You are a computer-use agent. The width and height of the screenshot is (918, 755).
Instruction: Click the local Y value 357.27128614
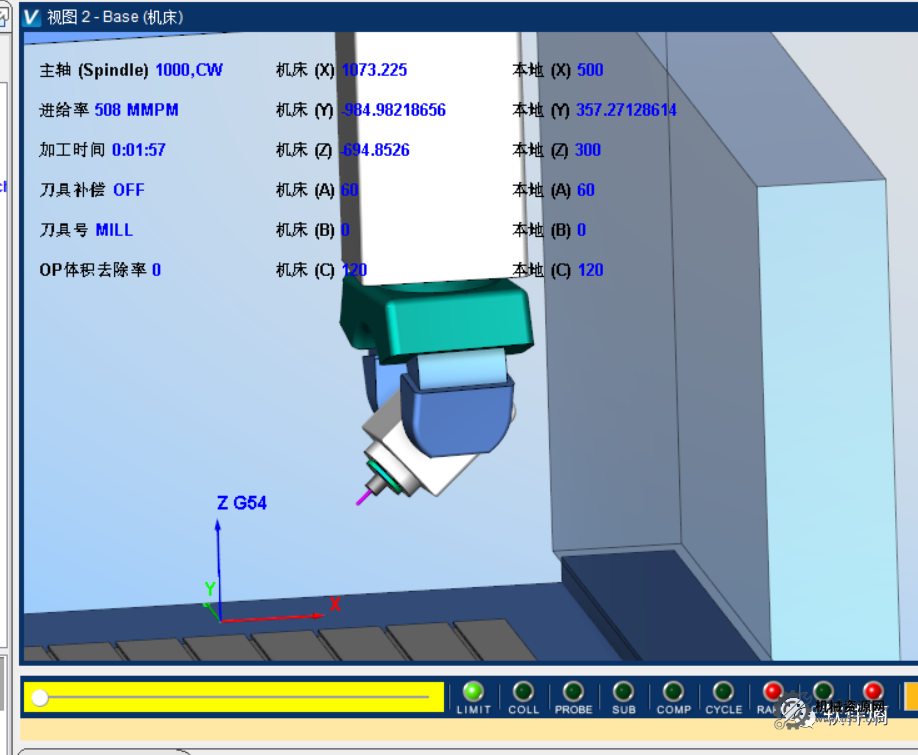point(626,110)
